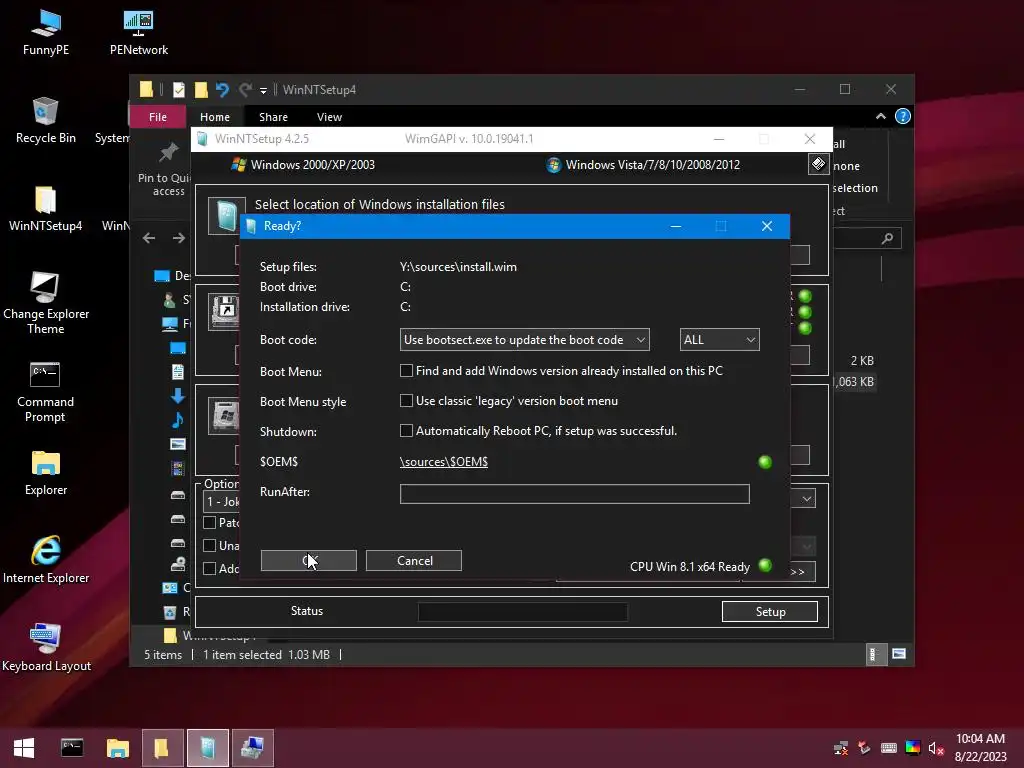Enable classic legacy boot menu checkbox
The height and width of the screenshot is (768, 1024).
coord(406,401)
